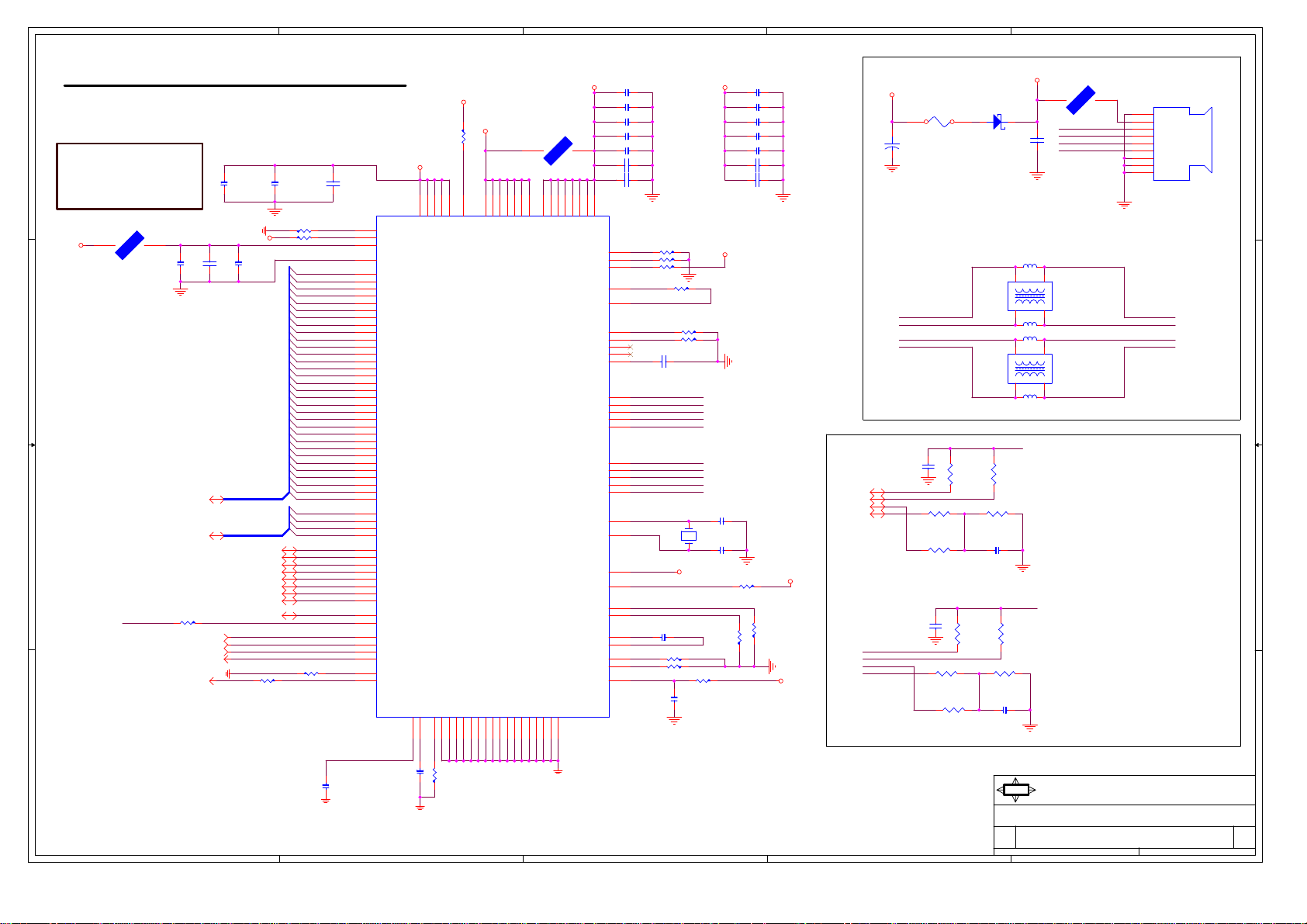Select ferrite bead beside the empty note box
The height and width of the screenshot is (924, 1307).
(x=130, y=245)
